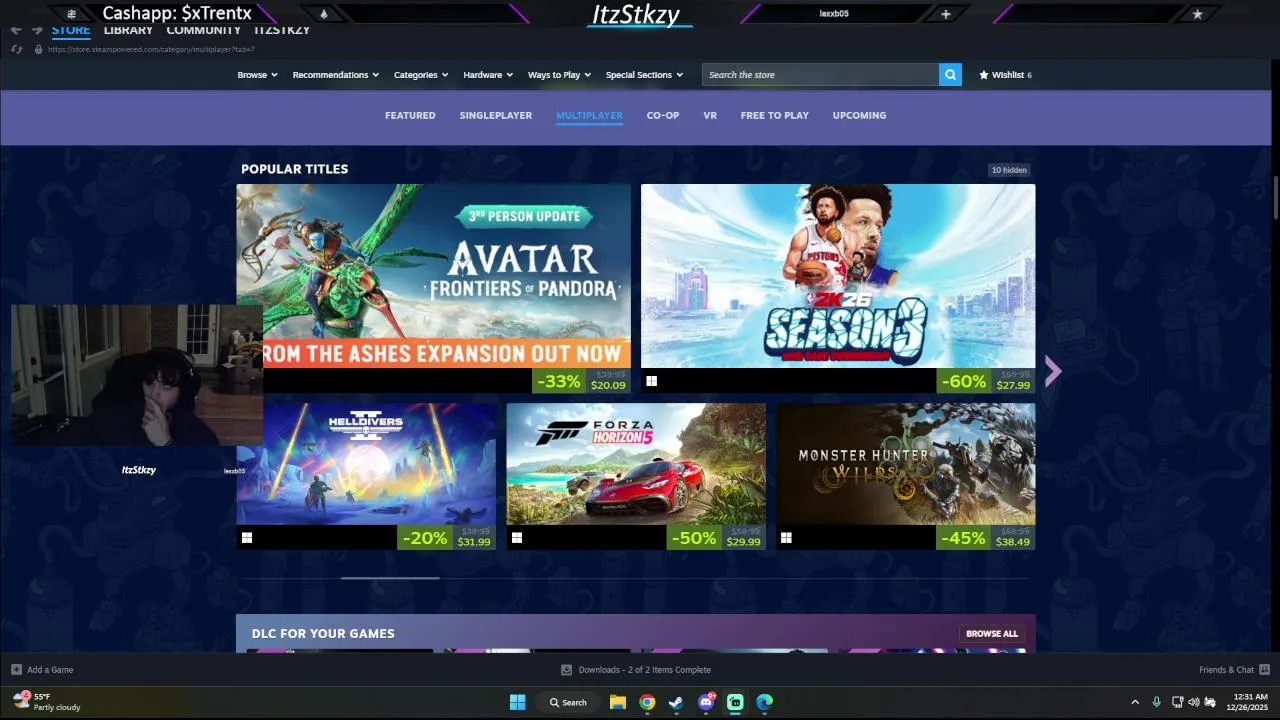
Task: Click the Steam back navigation arrow
Action: (15, 30)
